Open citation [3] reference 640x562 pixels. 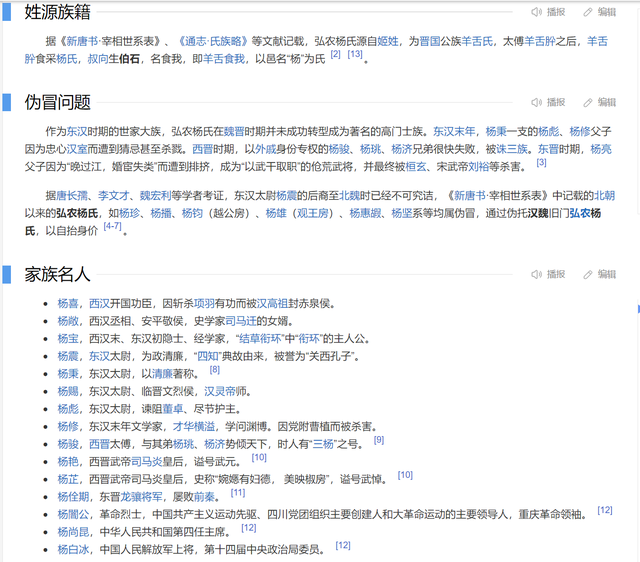542,162
